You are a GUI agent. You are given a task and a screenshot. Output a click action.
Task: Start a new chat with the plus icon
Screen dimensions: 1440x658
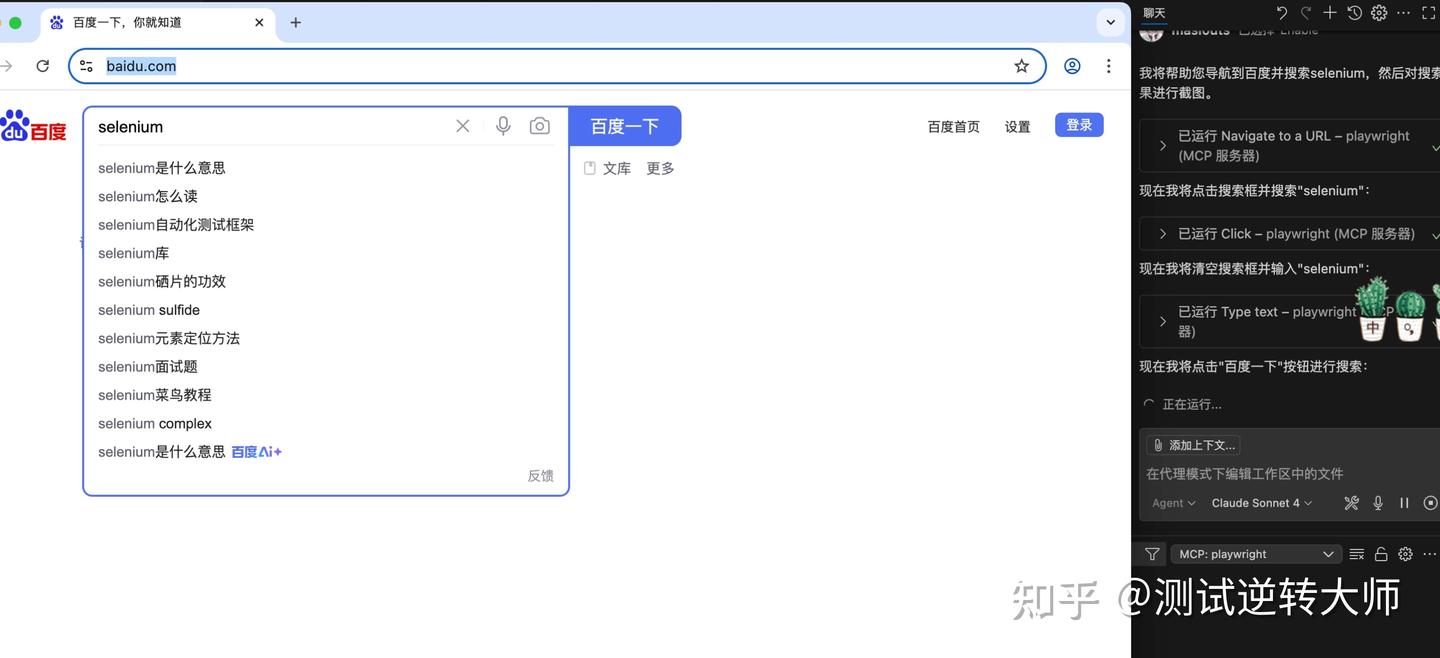(x=1330, y=13)
